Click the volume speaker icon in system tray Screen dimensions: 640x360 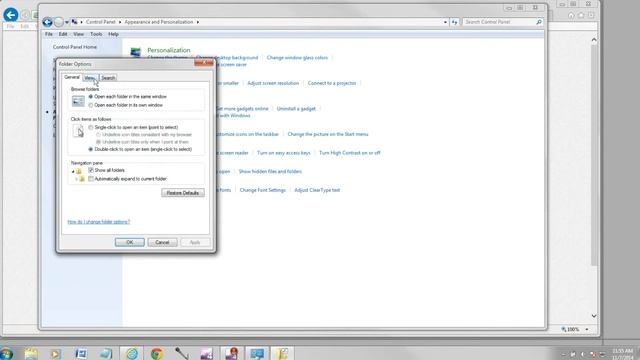pyautogui.click(x=583, y=354)
